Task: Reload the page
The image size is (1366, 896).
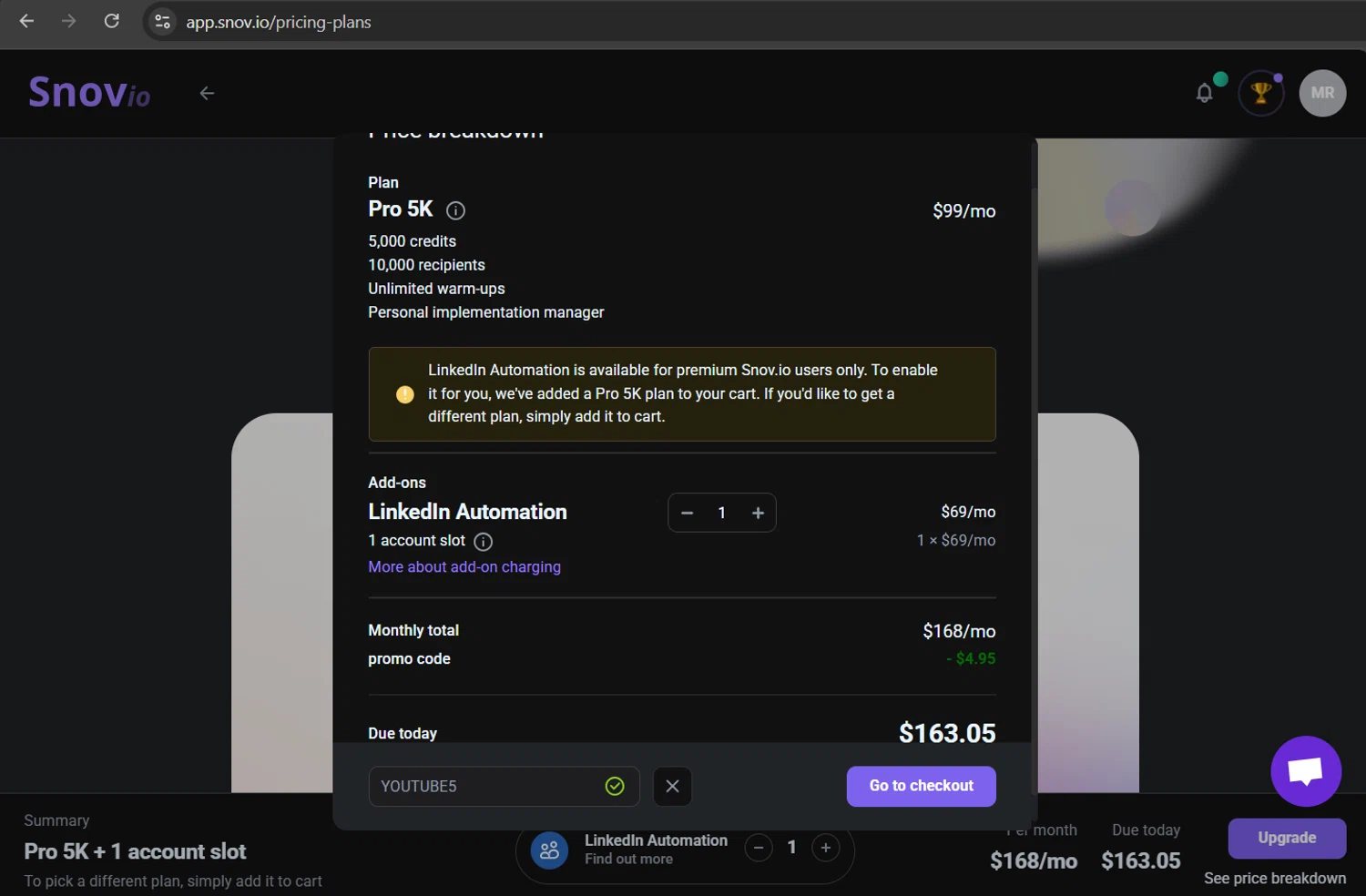Action: [x=112, y=21]
